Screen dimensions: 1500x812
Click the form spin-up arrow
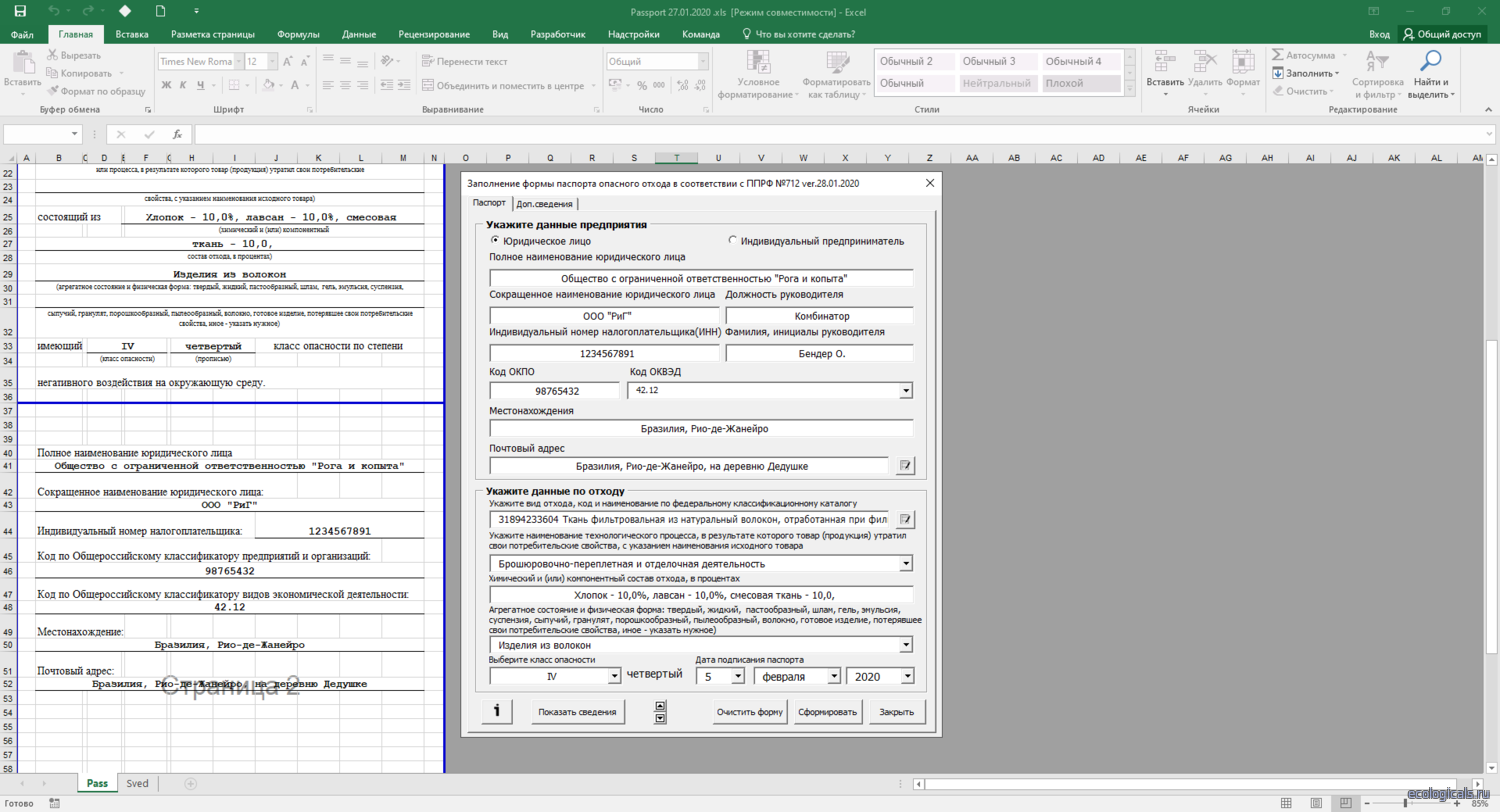coord(659,706)
